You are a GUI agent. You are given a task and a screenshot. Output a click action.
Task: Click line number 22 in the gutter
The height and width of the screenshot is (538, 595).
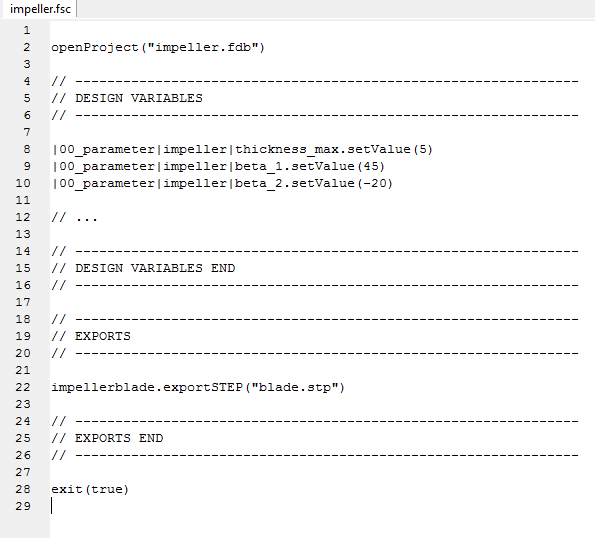click(x=23, y=387)
